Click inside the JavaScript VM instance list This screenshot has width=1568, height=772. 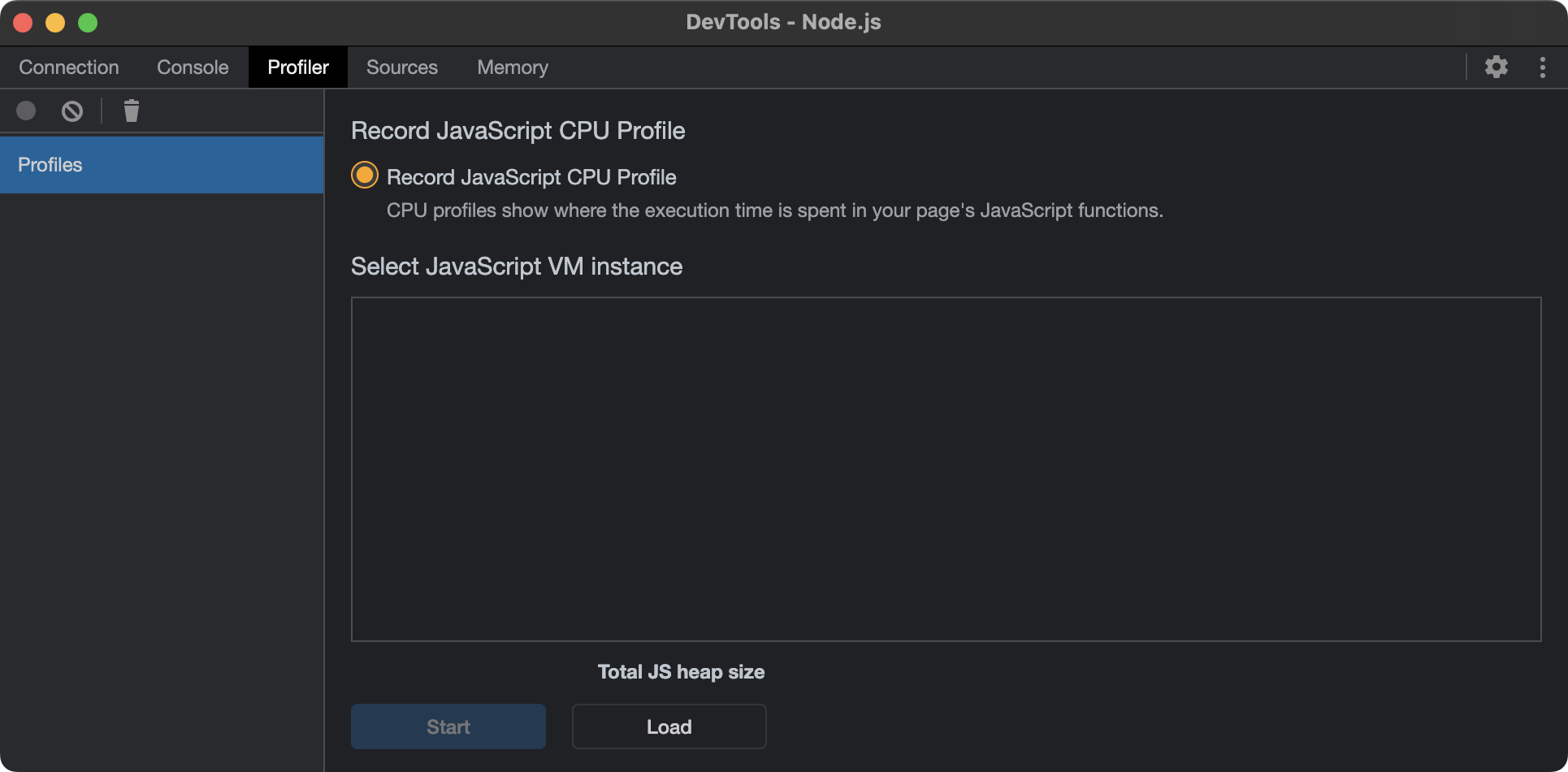[946, 469]
